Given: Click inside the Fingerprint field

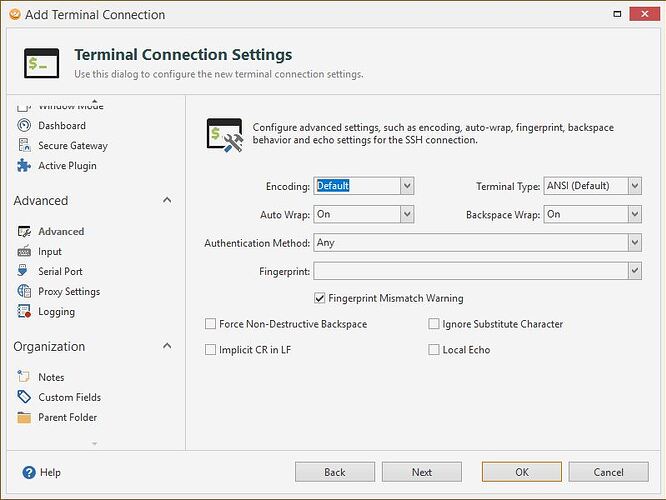Looking at the screenshot, I should click(470, 271).
